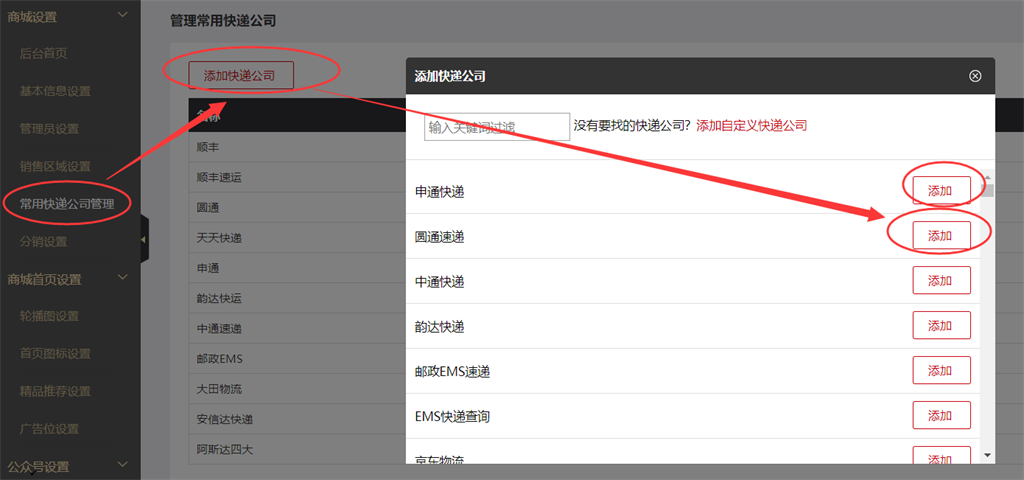Image resolution: width=1024 pixels, height=480 pixels.
Task: Add 中通快递 with its 添加 button
Action: (941, 281)
